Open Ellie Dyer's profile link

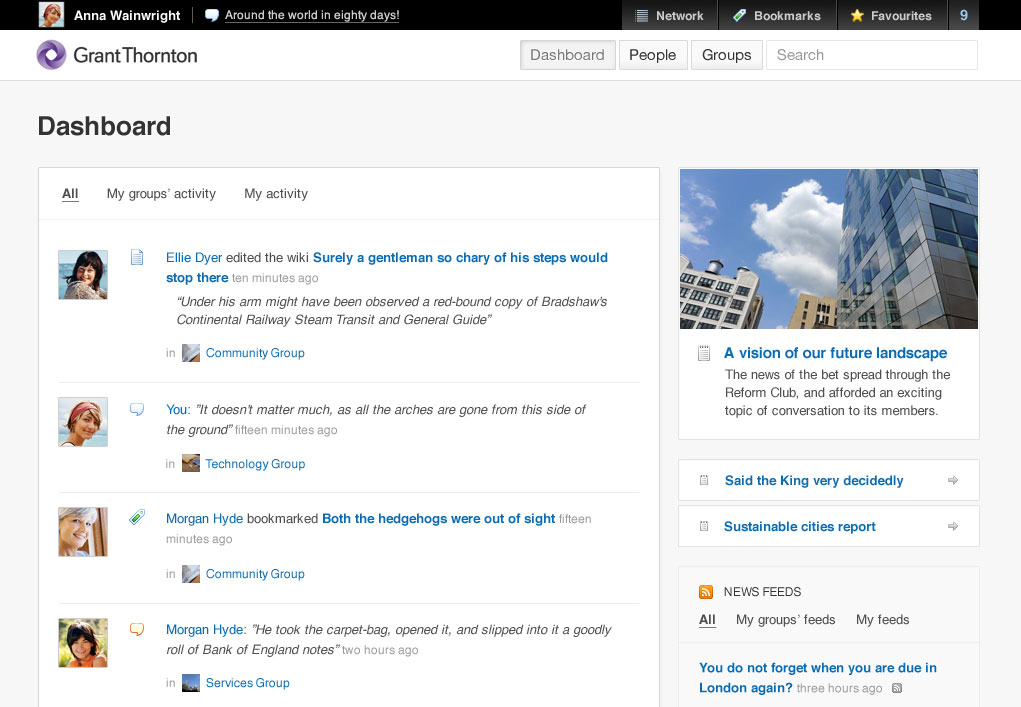(x=194, y=257)
